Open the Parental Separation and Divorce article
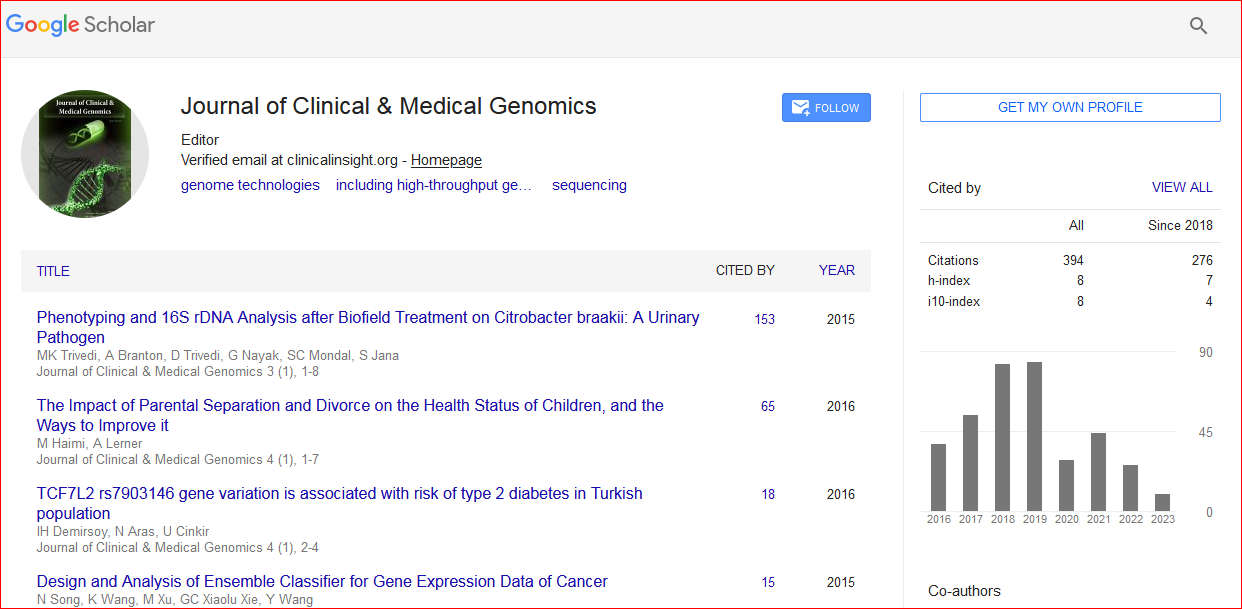Screen dimensions: 1242x609 point(349,406)
